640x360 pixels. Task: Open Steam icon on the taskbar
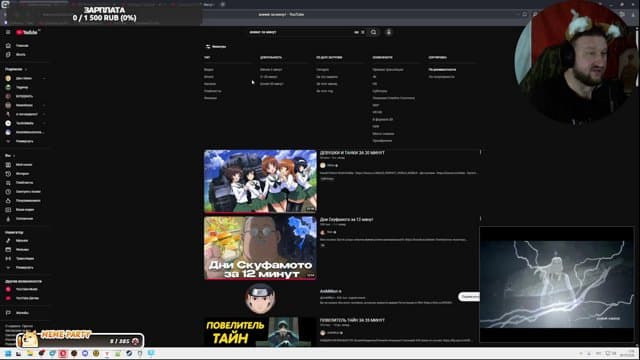(129, 353)
